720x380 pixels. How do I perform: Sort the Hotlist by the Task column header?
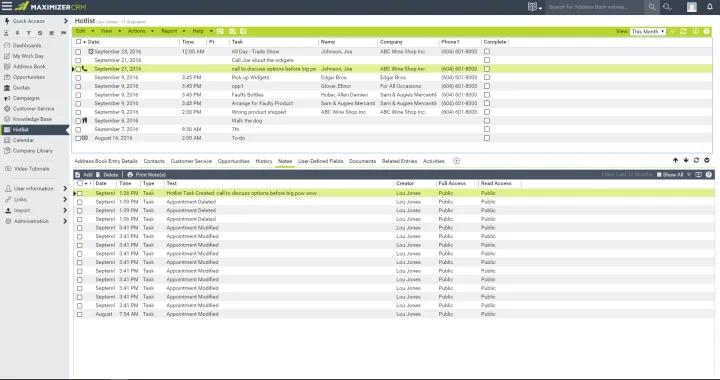(x=237, y=42)
